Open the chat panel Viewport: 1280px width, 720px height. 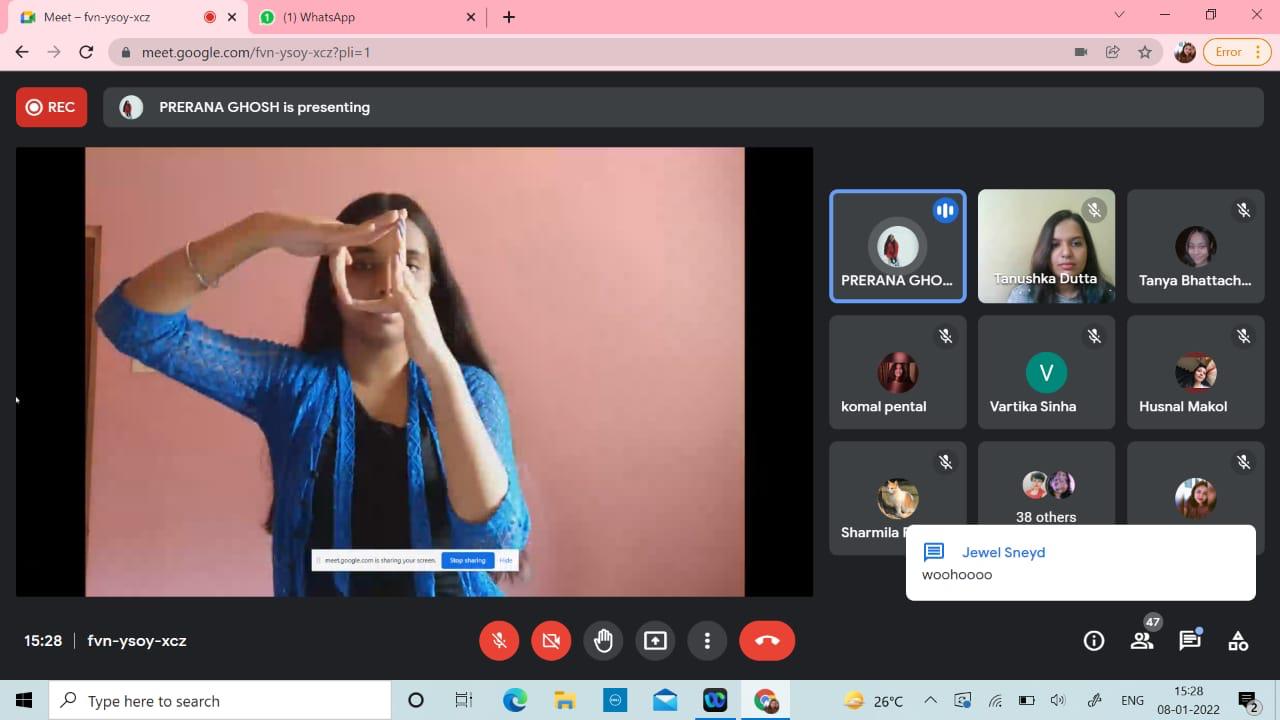[1190, 641]
